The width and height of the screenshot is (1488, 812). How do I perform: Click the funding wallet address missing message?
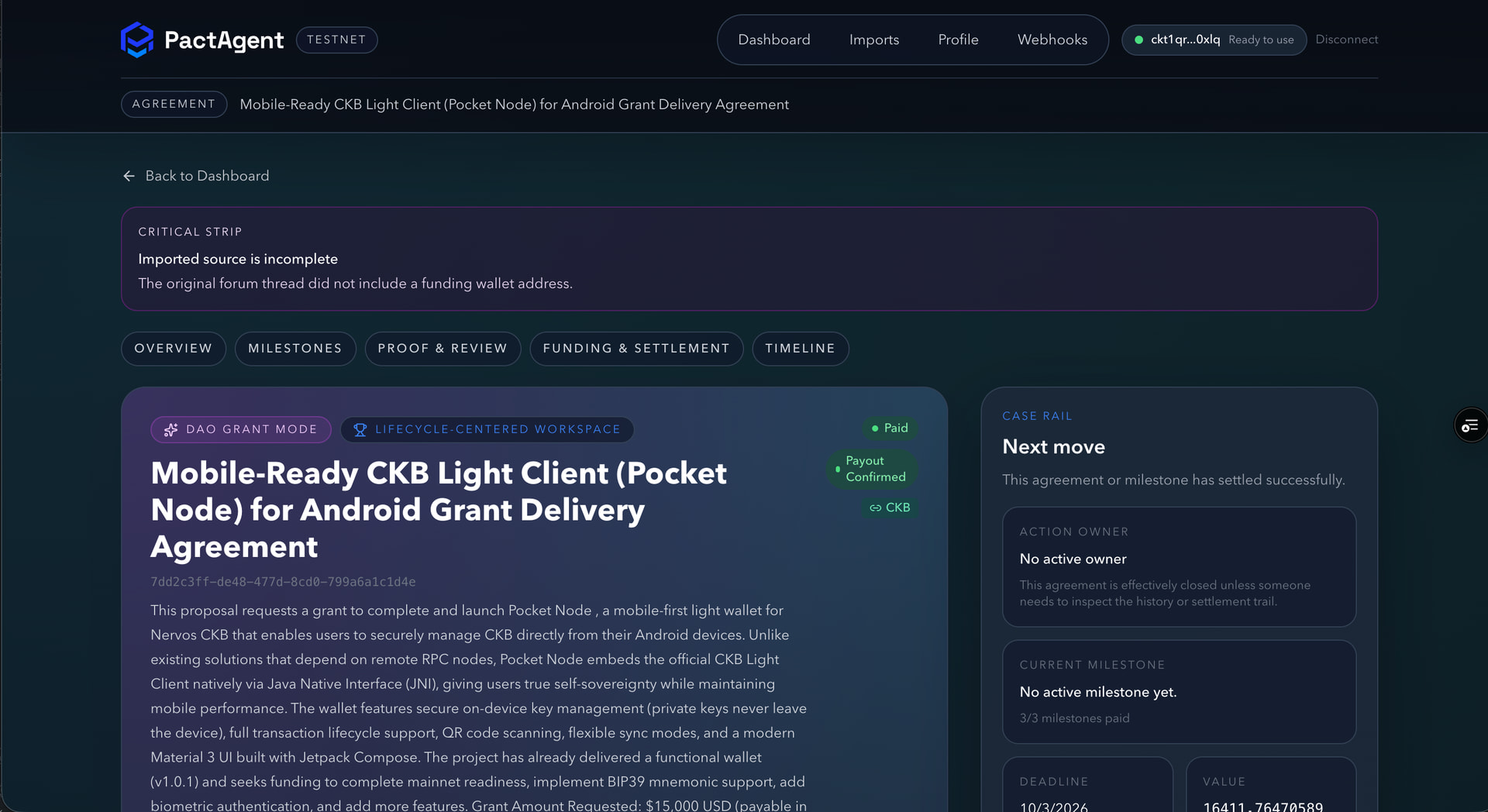[x=356, y=284]
